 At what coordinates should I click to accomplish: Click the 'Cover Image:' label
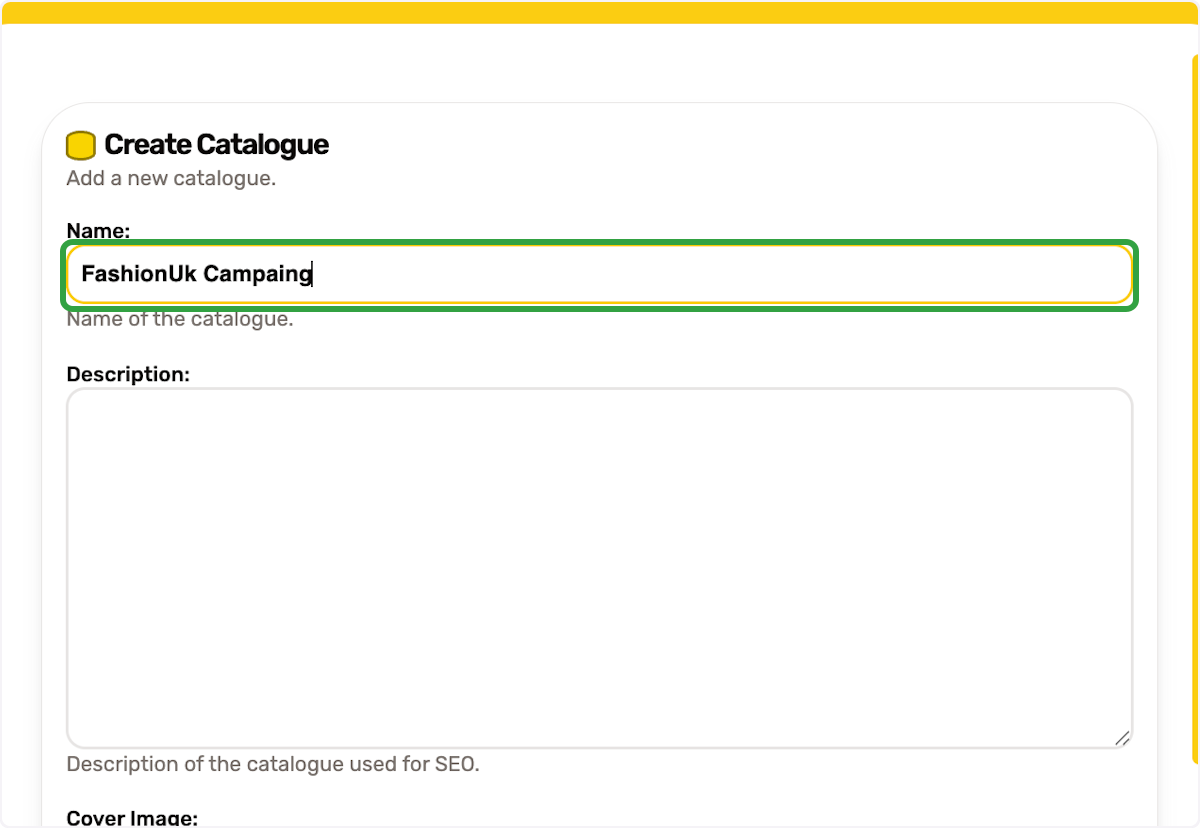tap(132, 817)
